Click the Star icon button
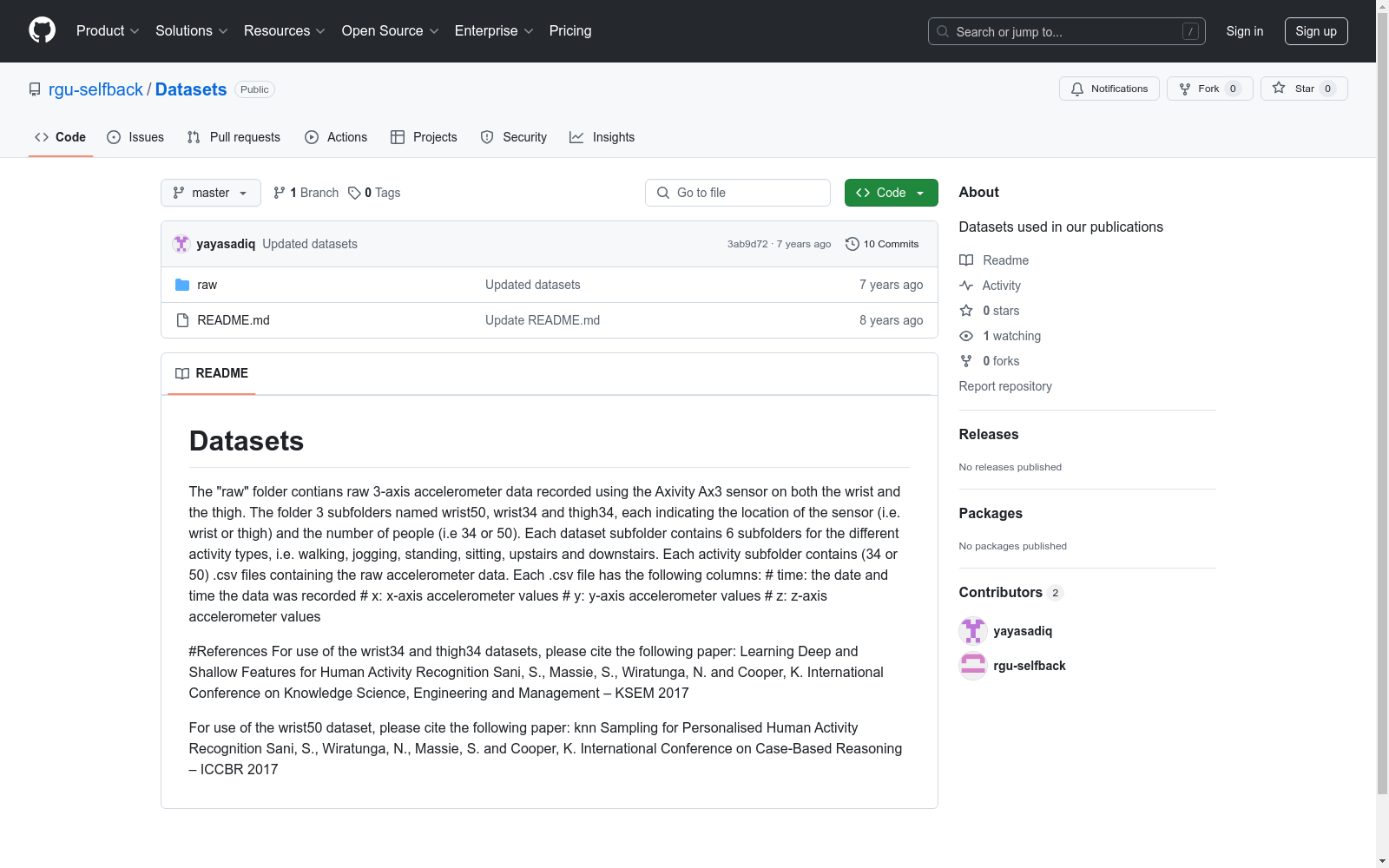This screenshot has width=1389, height=868. (1279, 89)
